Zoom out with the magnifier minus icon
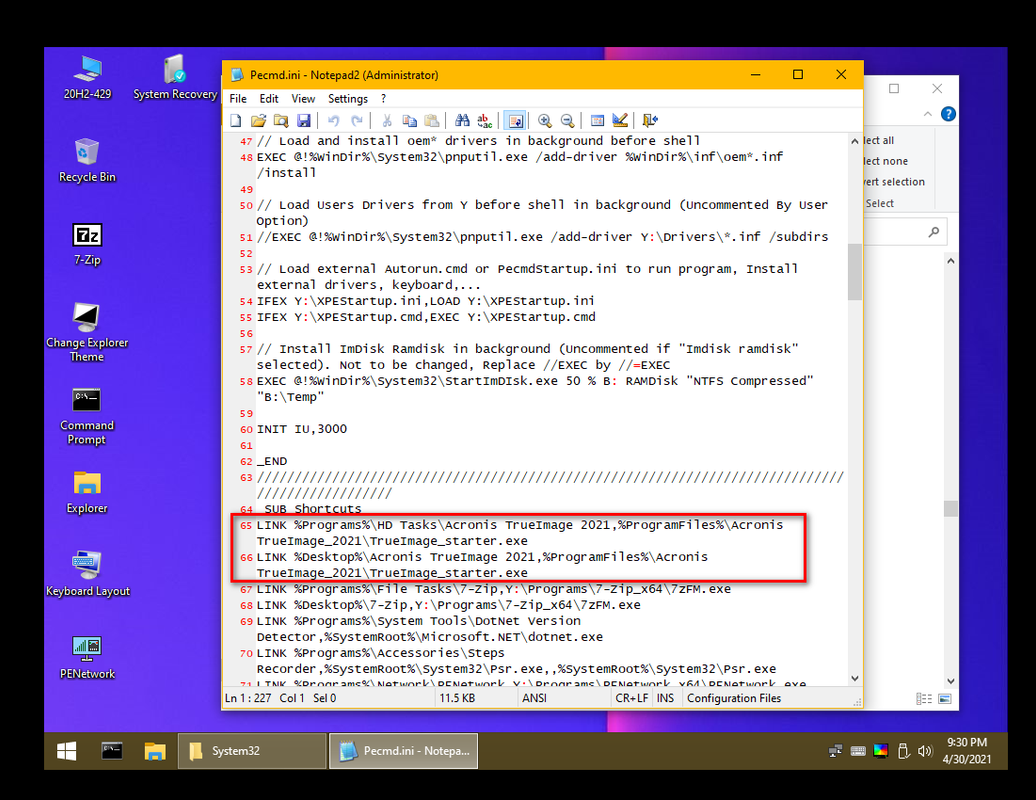The image size is (1036, 800). point(568,120)
